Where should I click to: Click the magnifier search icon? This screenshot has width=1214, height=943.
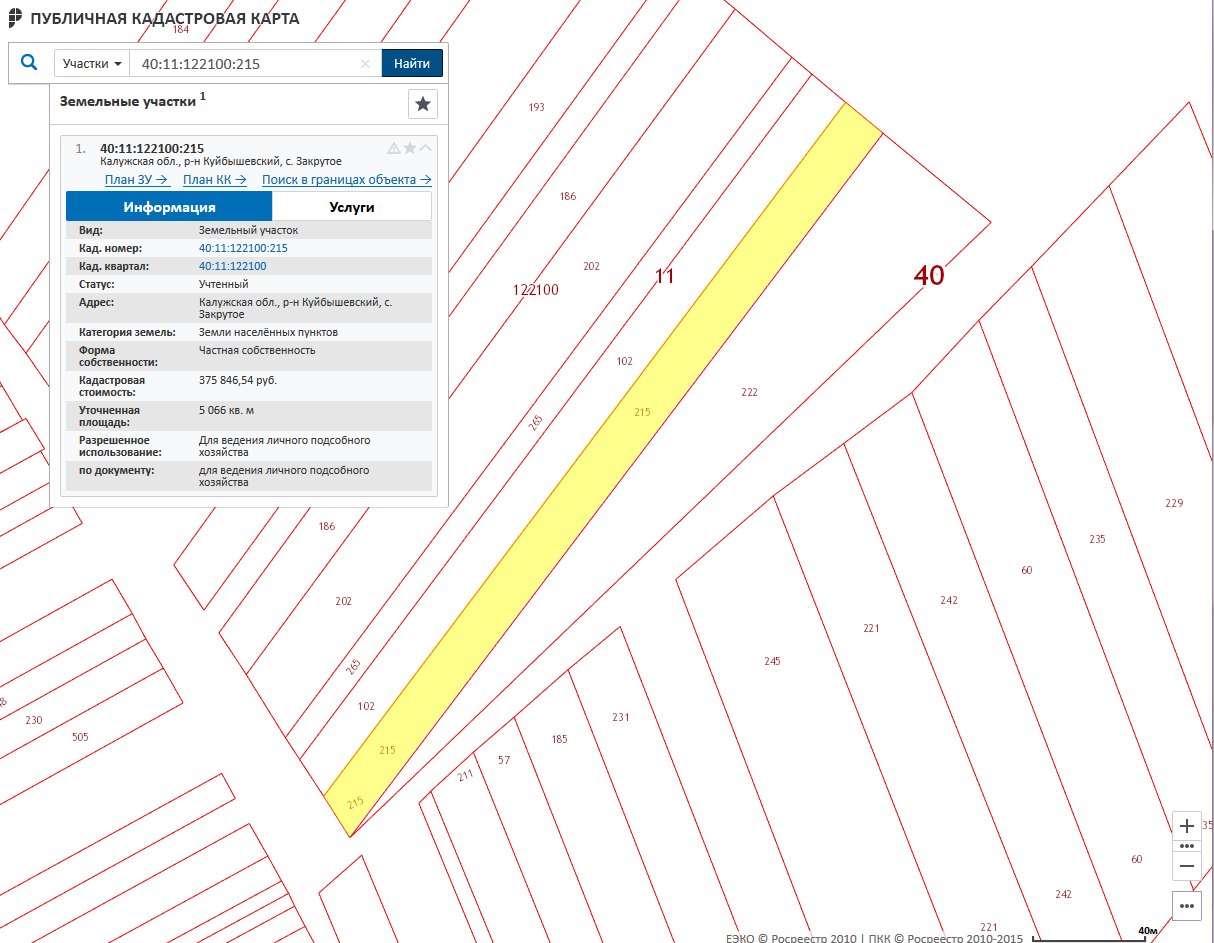click(29, 63)
